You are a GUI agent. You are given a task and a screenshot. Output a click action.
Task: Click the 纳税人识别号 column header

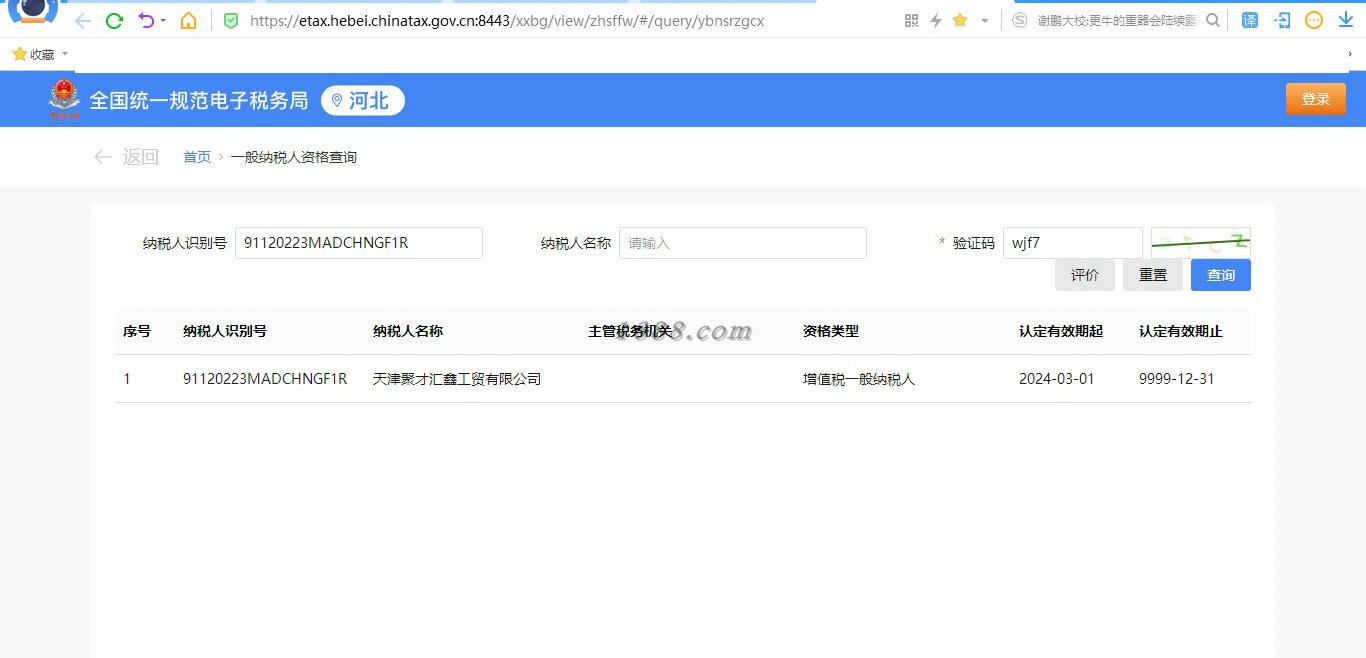(225, 331)
